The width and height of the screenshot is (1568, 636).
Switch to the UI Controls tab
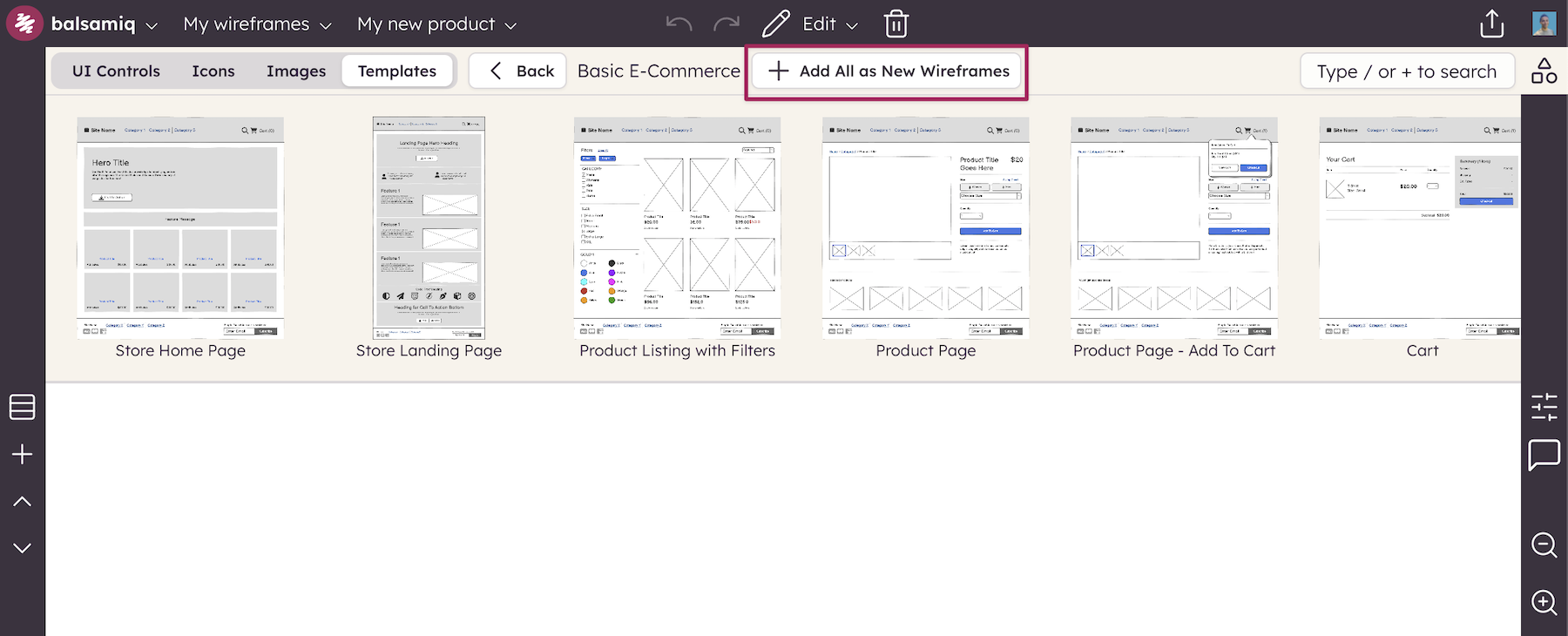(x=116, y=71)
